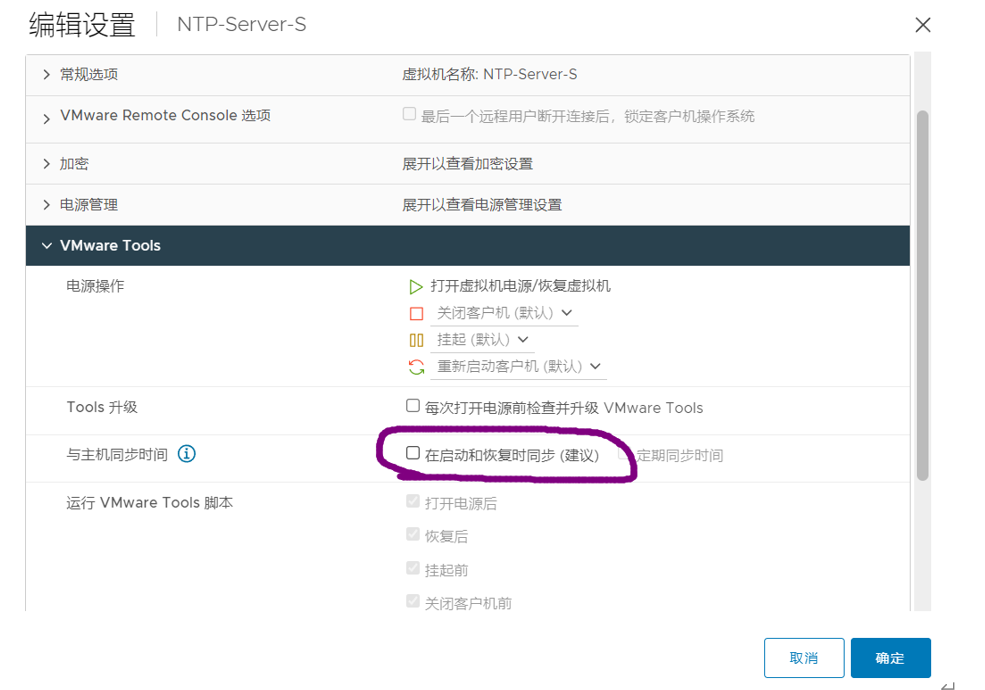
Task: Toggle 锁定客户机操作系统 checkbox
Action: tap(409, 114)
